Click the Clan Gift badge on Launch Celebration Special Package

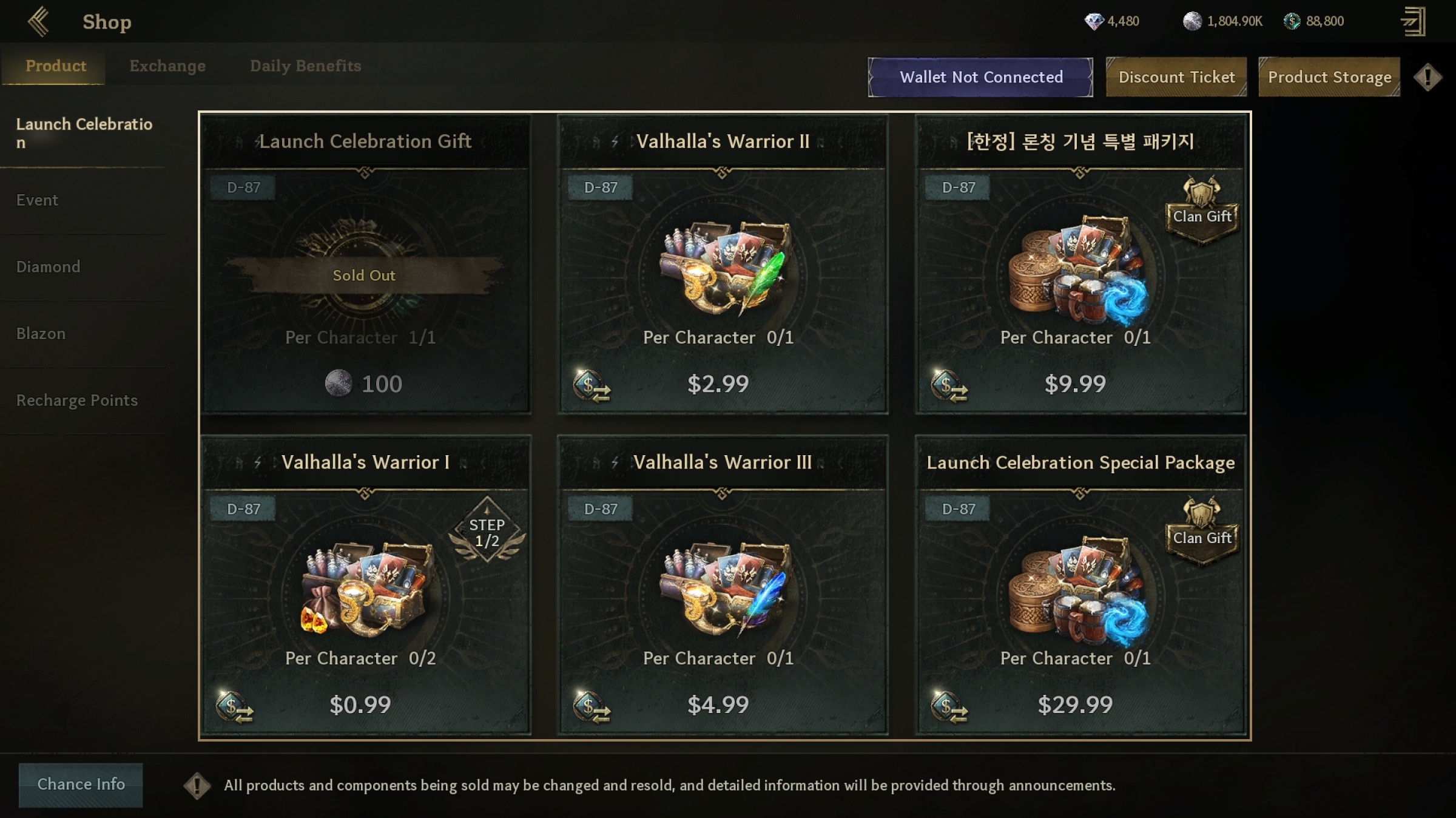(x=1202, y=530)
